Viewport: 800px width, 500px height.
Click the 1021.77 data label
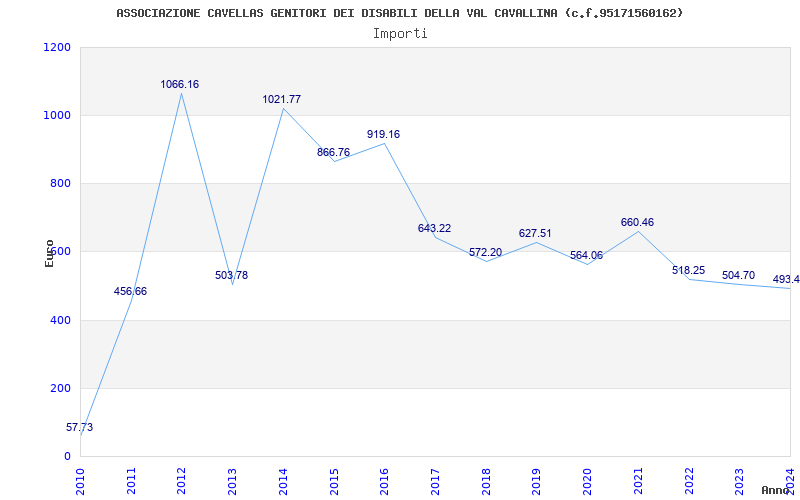(x=282, y=99)
